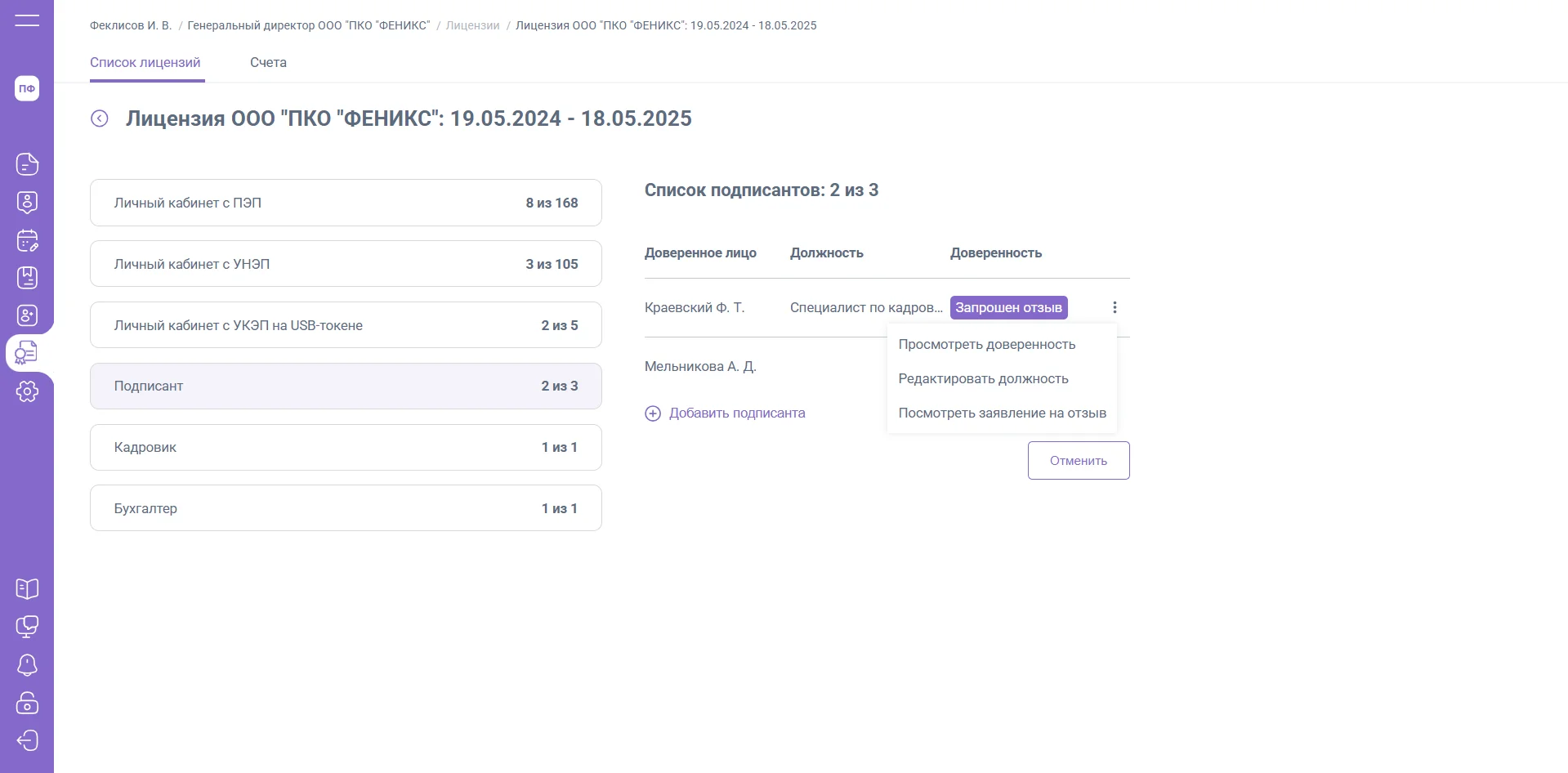Select the Личный кабинет с ПЭП row

(346, 203)
